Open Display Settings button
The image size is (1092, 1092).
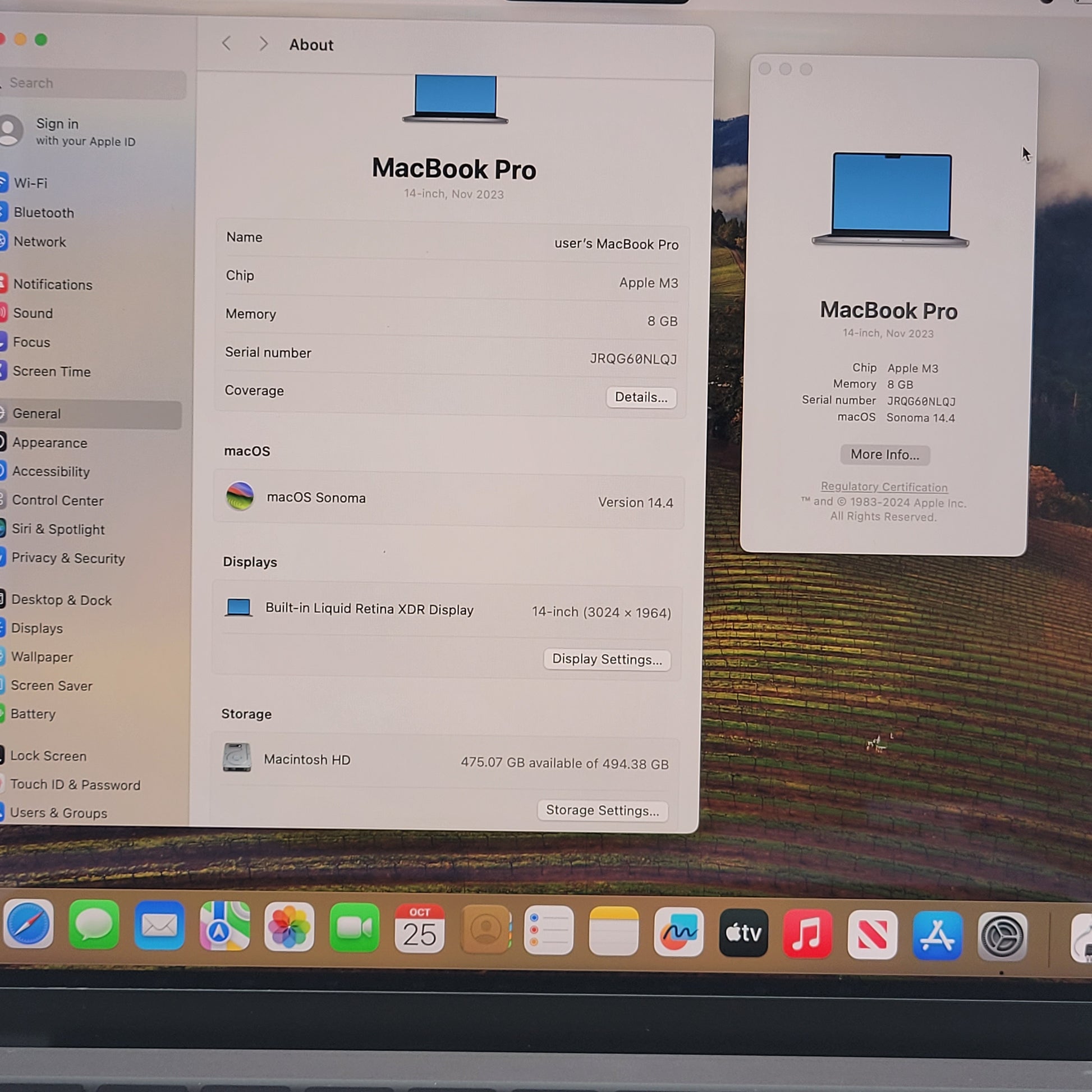pos(607,659)
